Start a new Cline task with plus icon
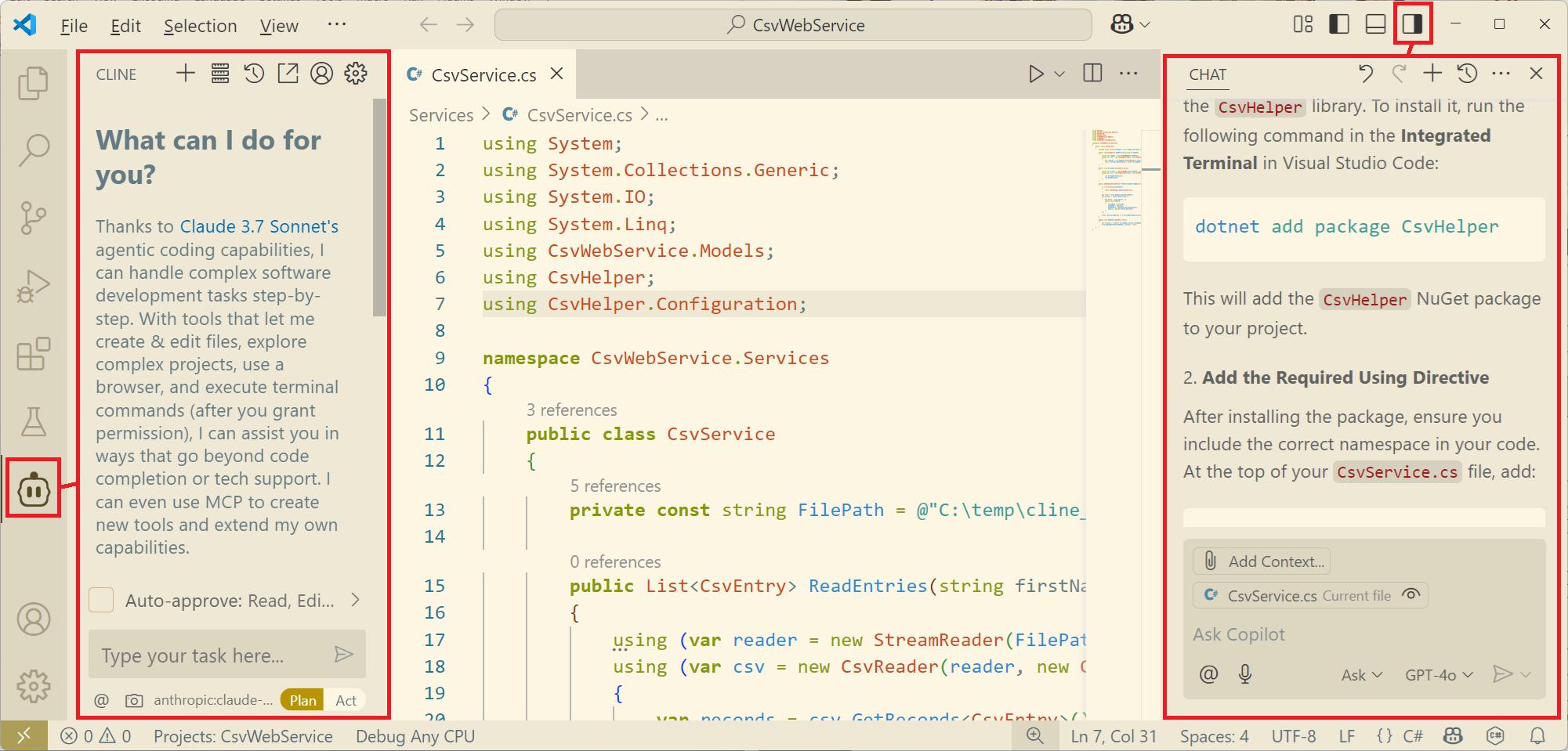The height and width of the screenshot is (751, 1568). (186, 74)
